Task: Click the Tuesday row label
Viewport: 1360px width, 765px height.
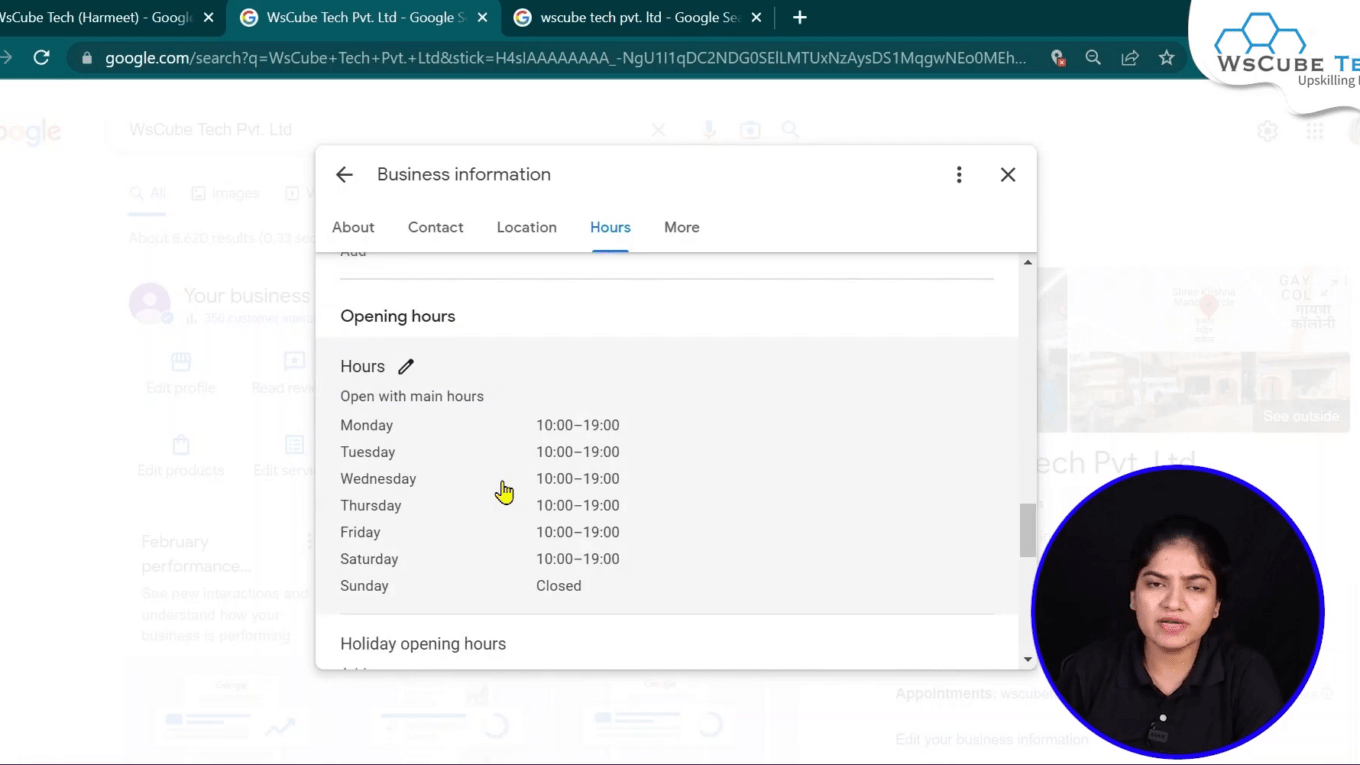Action: point(367,452)
